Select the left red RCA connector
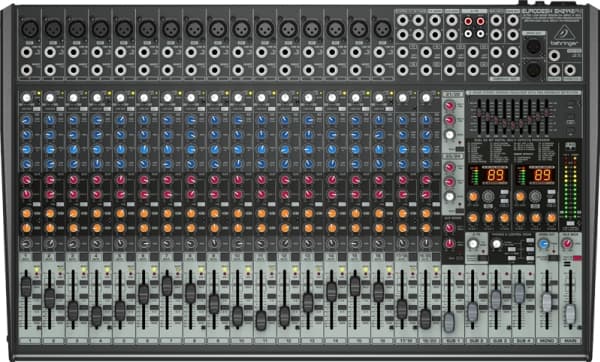The height and width of the screenshot is (362, 600). (x=468, y=21)
